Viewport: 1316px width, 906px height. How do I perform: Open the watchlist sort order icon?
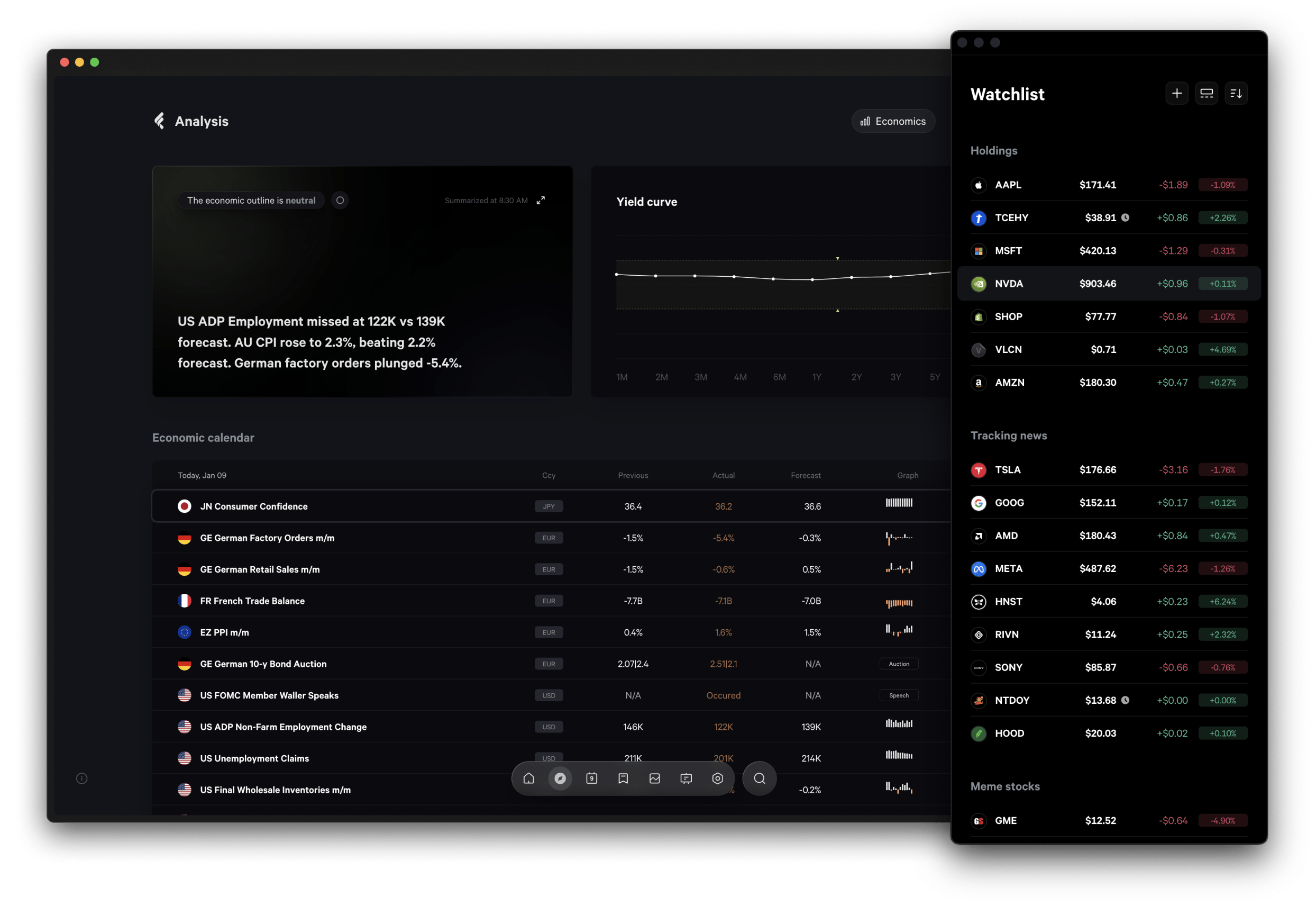pos(1236,93)
